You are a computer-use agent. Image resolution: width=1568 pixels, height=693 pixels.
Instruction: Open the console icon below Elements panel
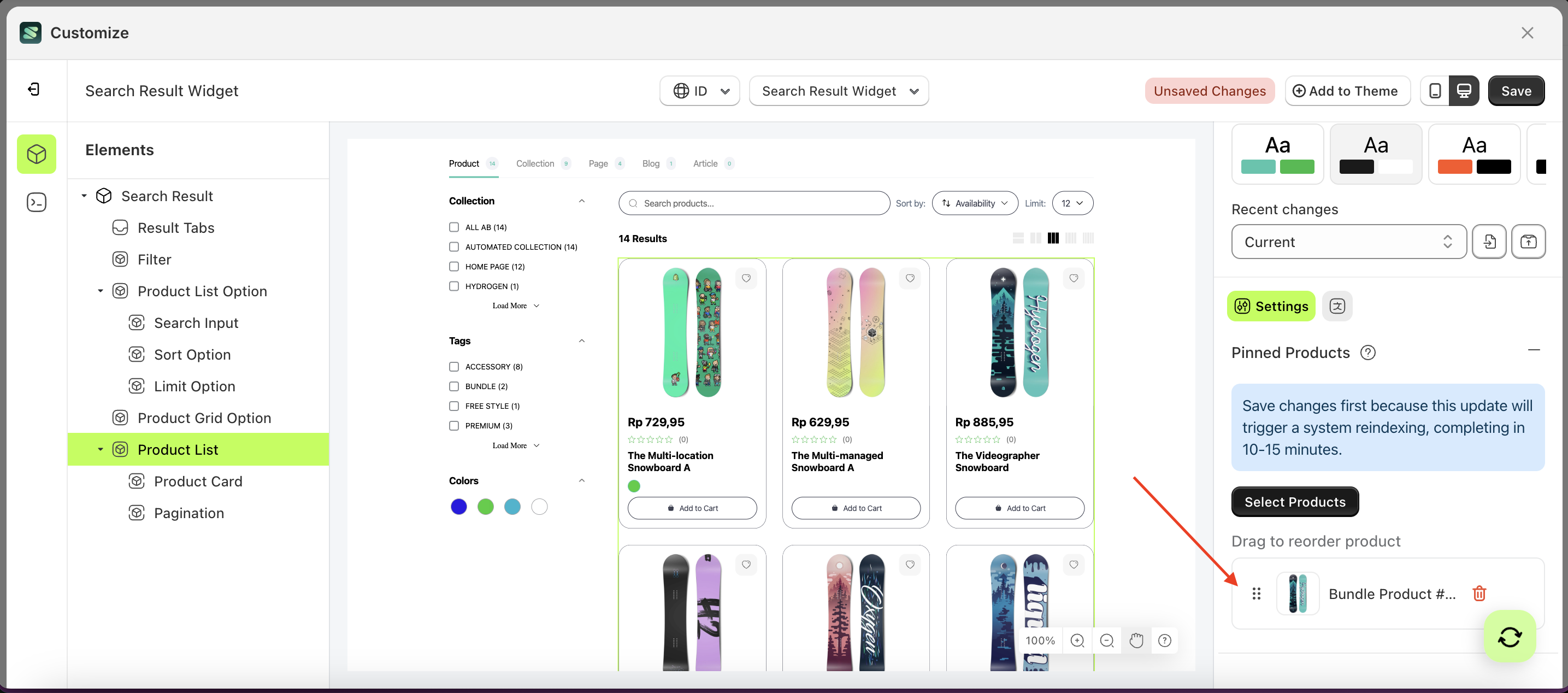(x=37, y=202)
